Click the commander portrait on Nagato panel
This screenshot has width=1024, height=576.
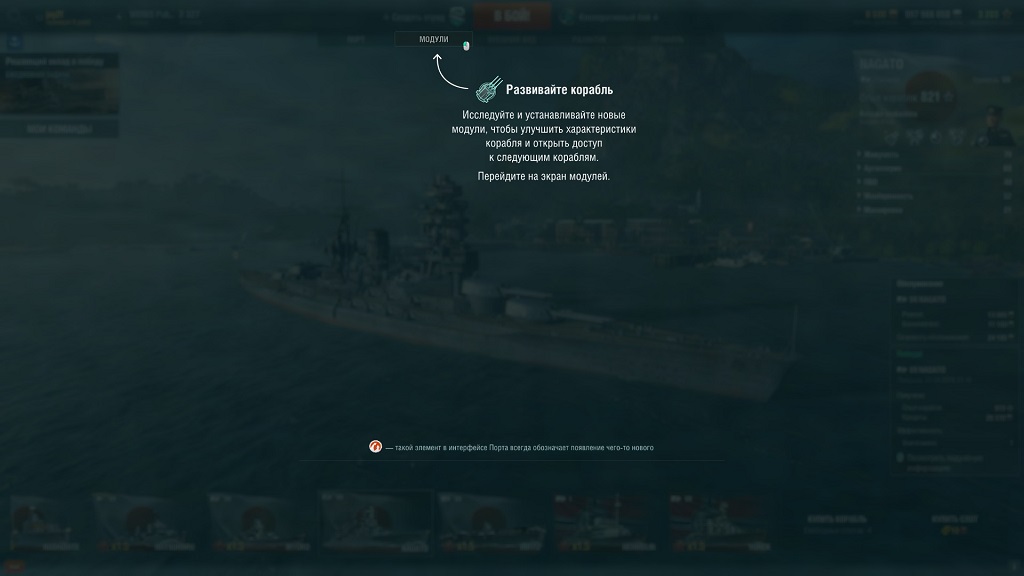click(995, 127)
